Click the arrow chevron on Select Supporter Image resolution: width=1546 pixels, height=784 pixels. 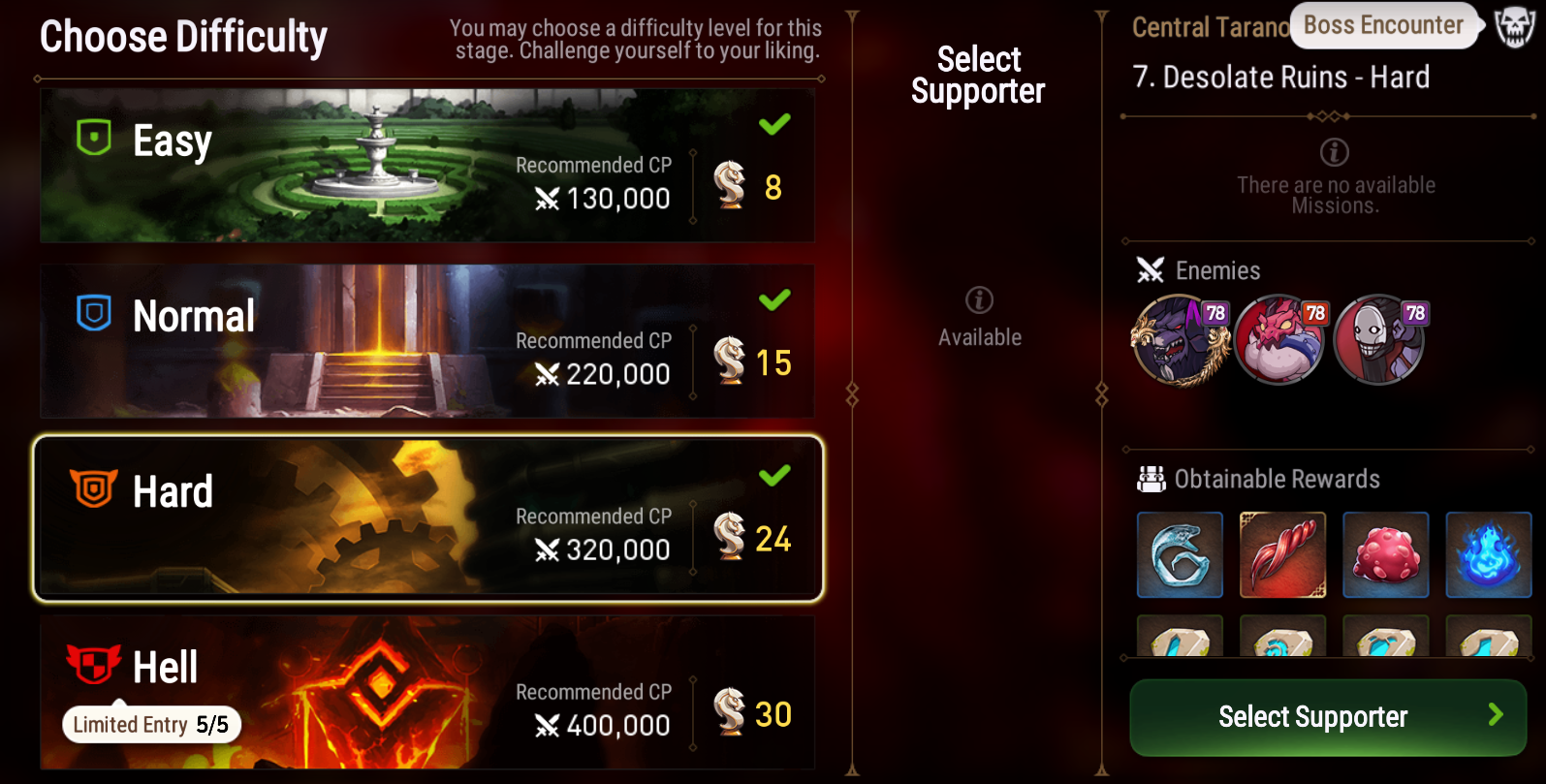click(x=1496, y=715)
